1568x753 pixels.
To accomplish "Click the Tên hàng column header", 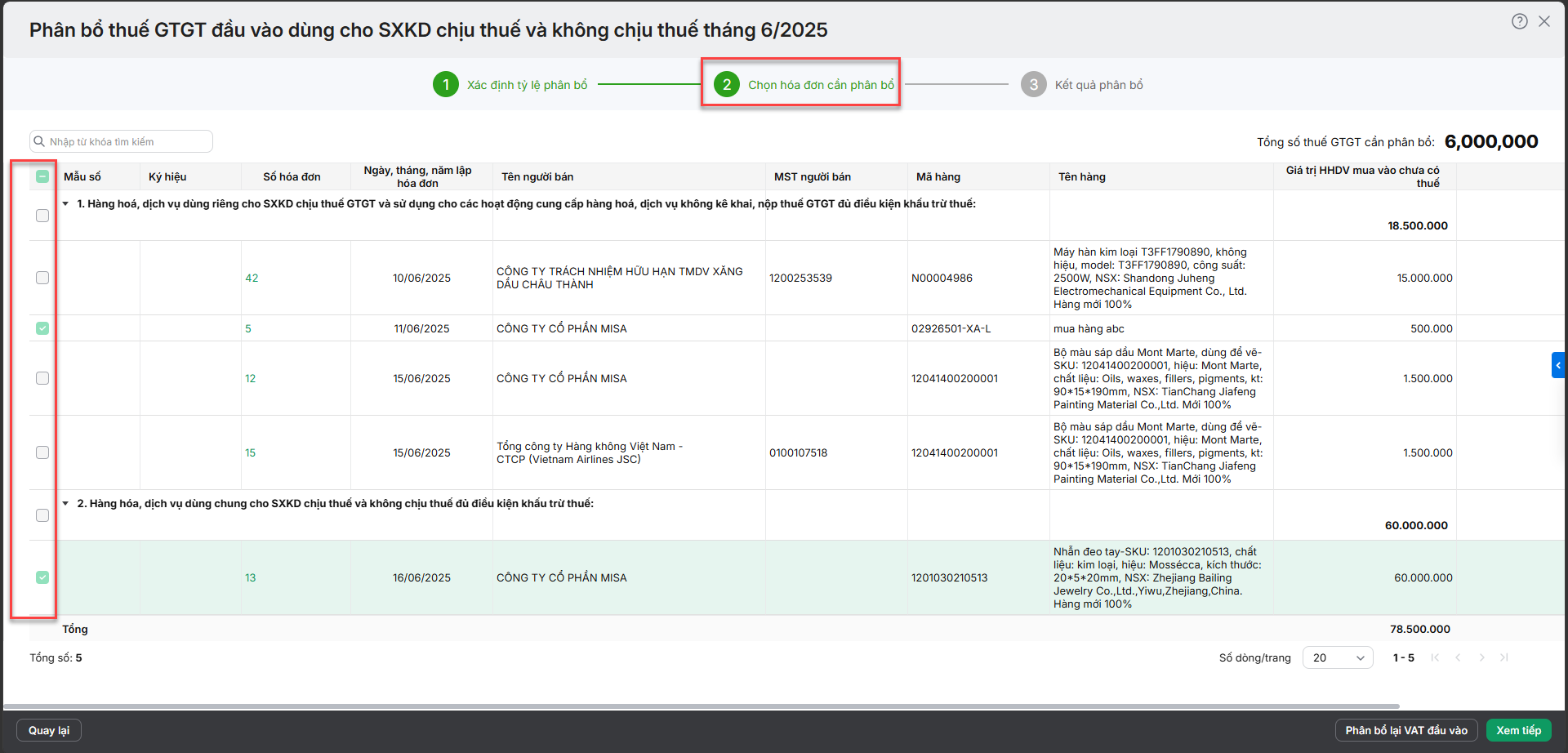I will pos(1082,176).
